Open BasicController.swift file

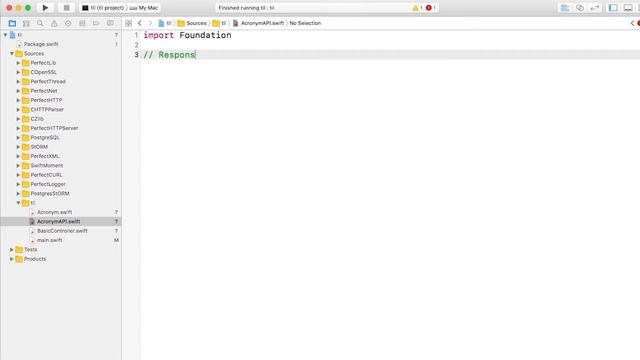(62, 231)
